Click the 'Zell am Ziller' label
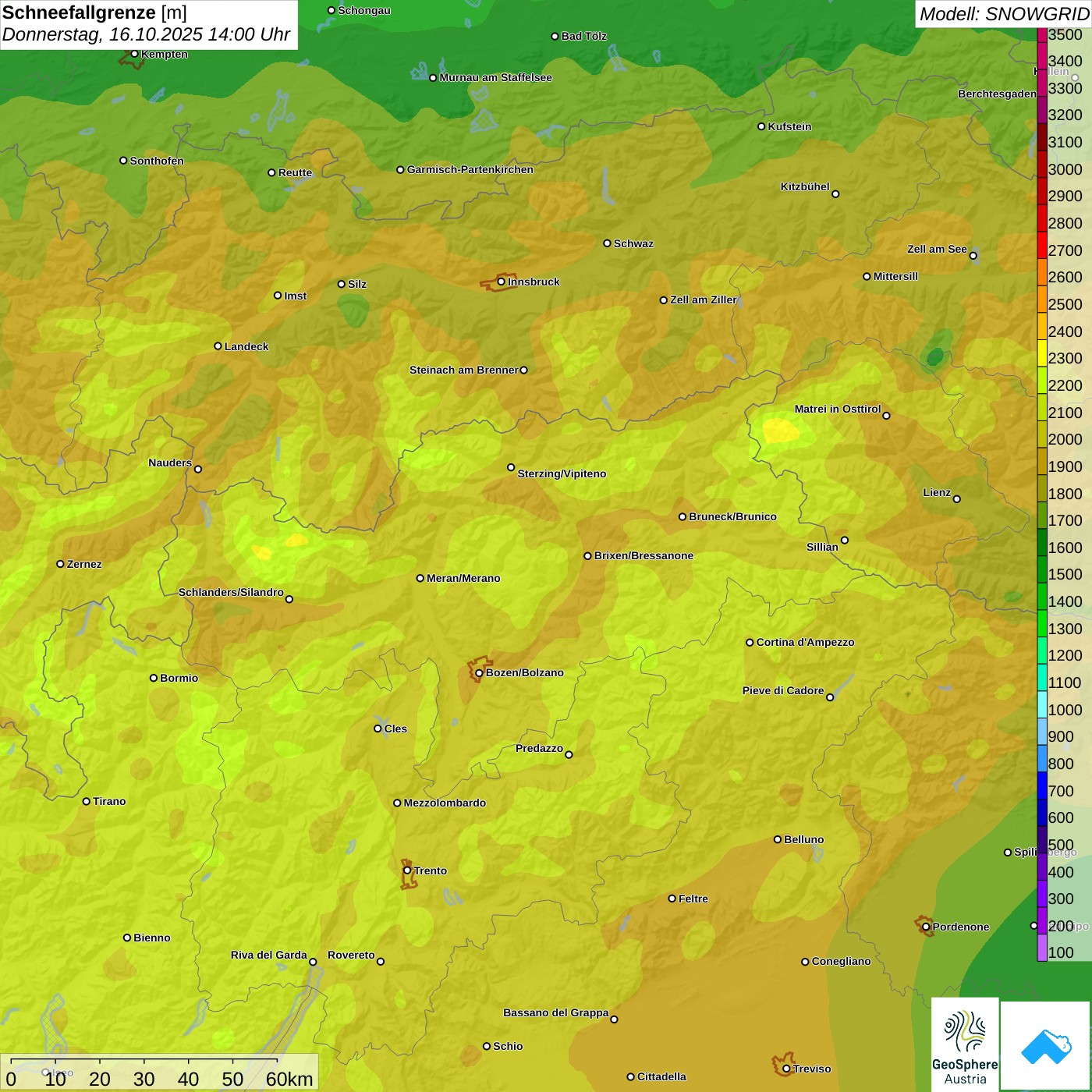The image size is (1092, 1092). click(704, 300)
